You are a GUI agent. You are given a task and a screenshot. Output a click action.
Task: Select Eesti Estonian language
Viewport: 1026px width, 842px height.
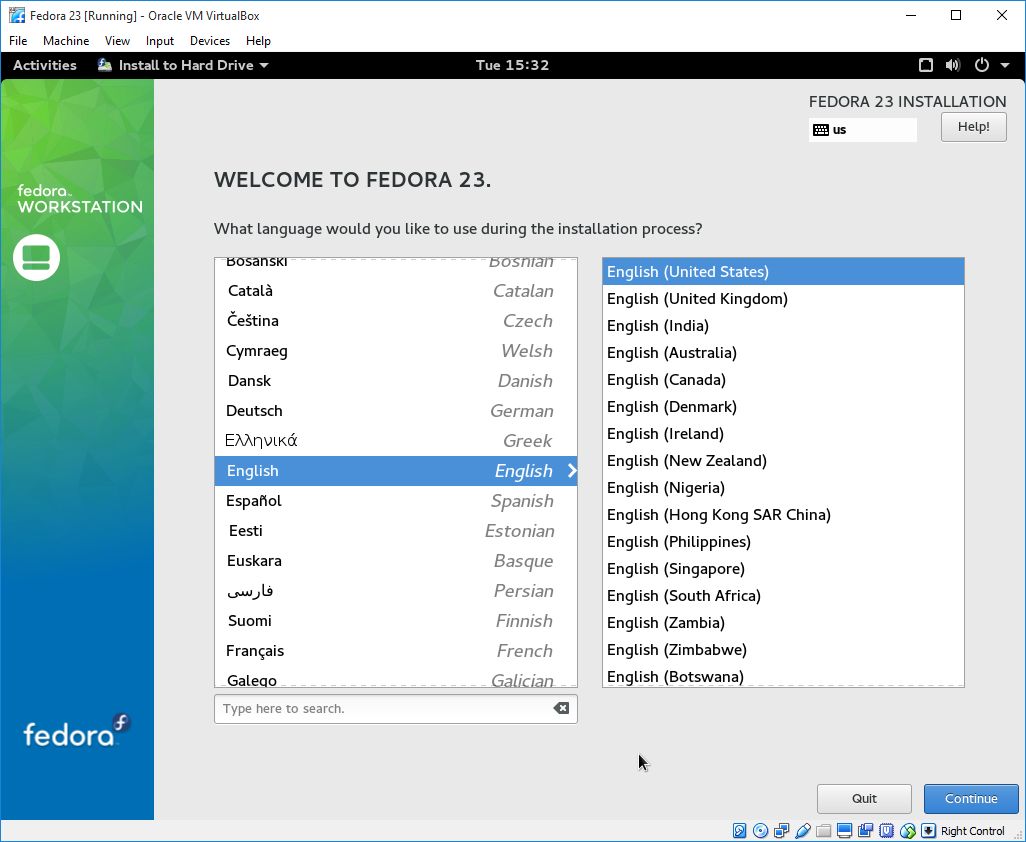[x=395, y=531]
